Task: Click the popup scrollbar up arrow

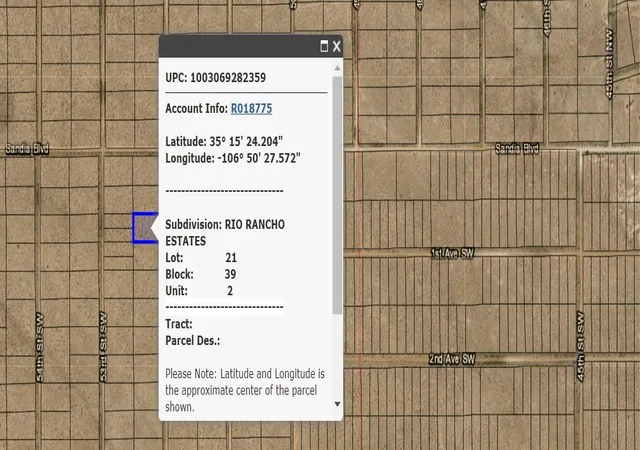Action: pos(337,68)
